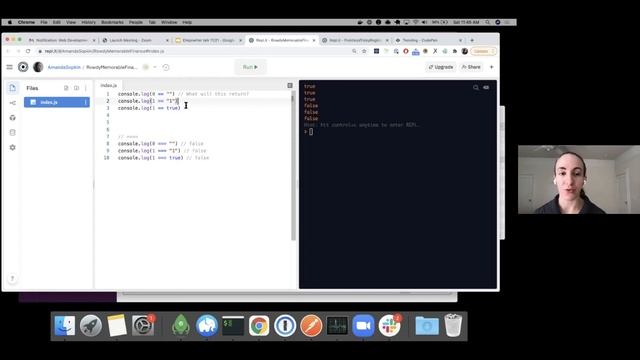This screenshot has height=360, width=640.
Task: Open the repl history clock icon
Action: (x=166, y=67)
